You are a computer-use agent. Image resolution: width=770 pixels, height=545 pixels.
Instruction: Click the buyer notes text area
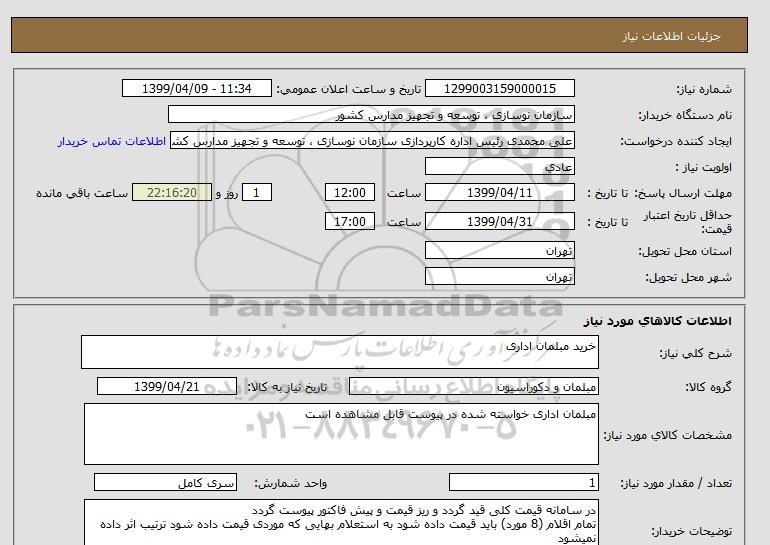pyautogui.click(x=341, y=523)
